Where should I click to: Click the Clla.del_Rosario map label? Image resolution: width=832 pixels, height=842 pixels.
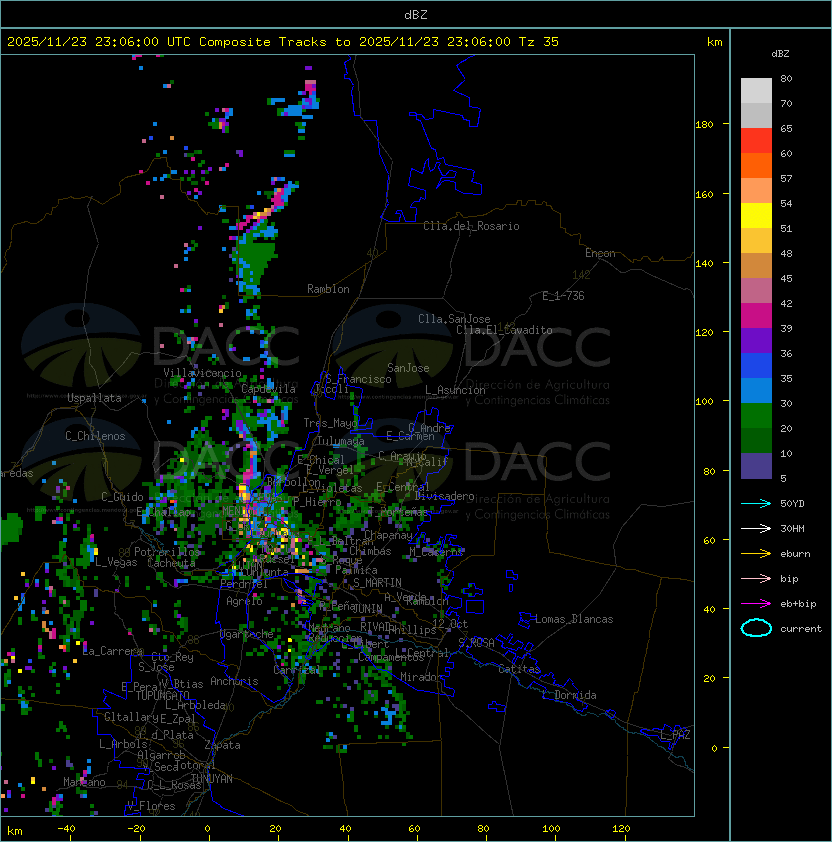471,226
